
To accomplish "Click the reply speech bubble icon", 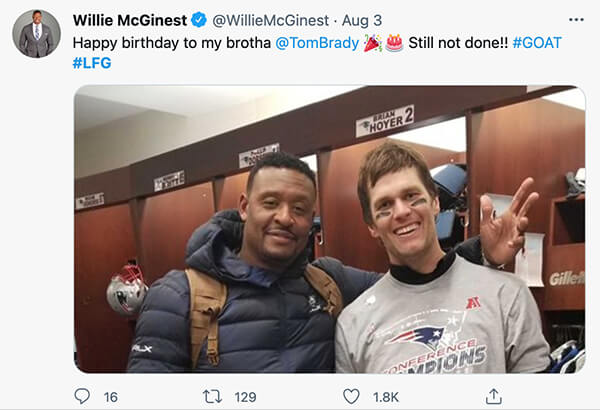I will coord(82,396).
